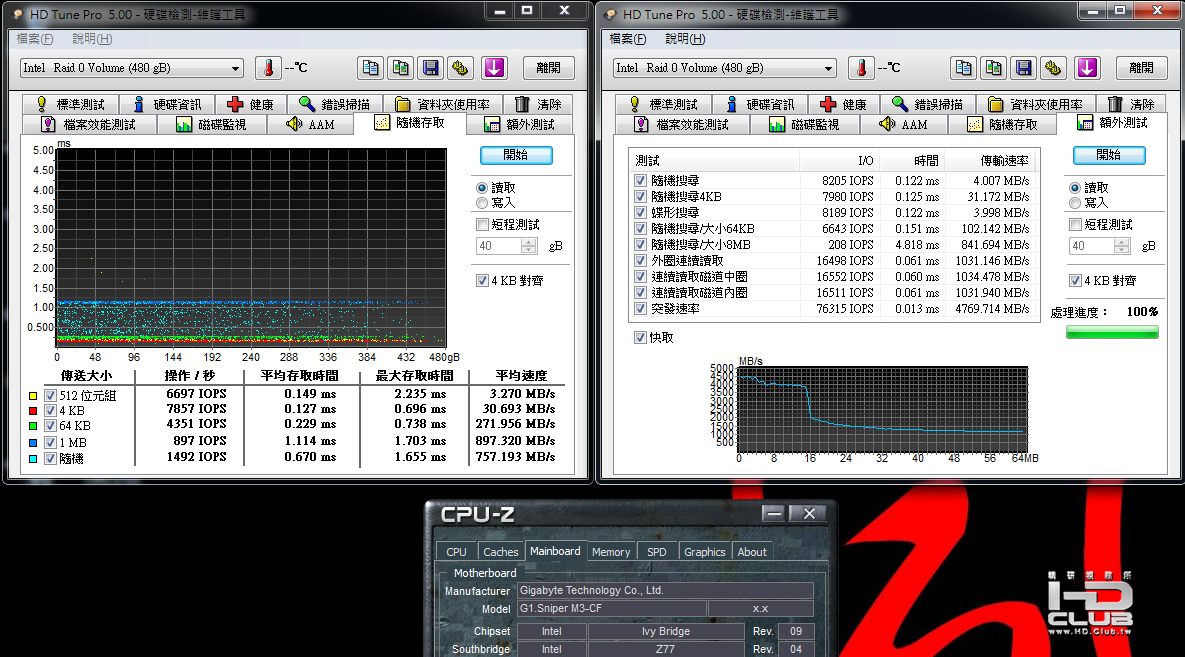Screen dimensions: 1185x657
Task: Open 隨機存取 tab in right window
Action: point(1003,125)
